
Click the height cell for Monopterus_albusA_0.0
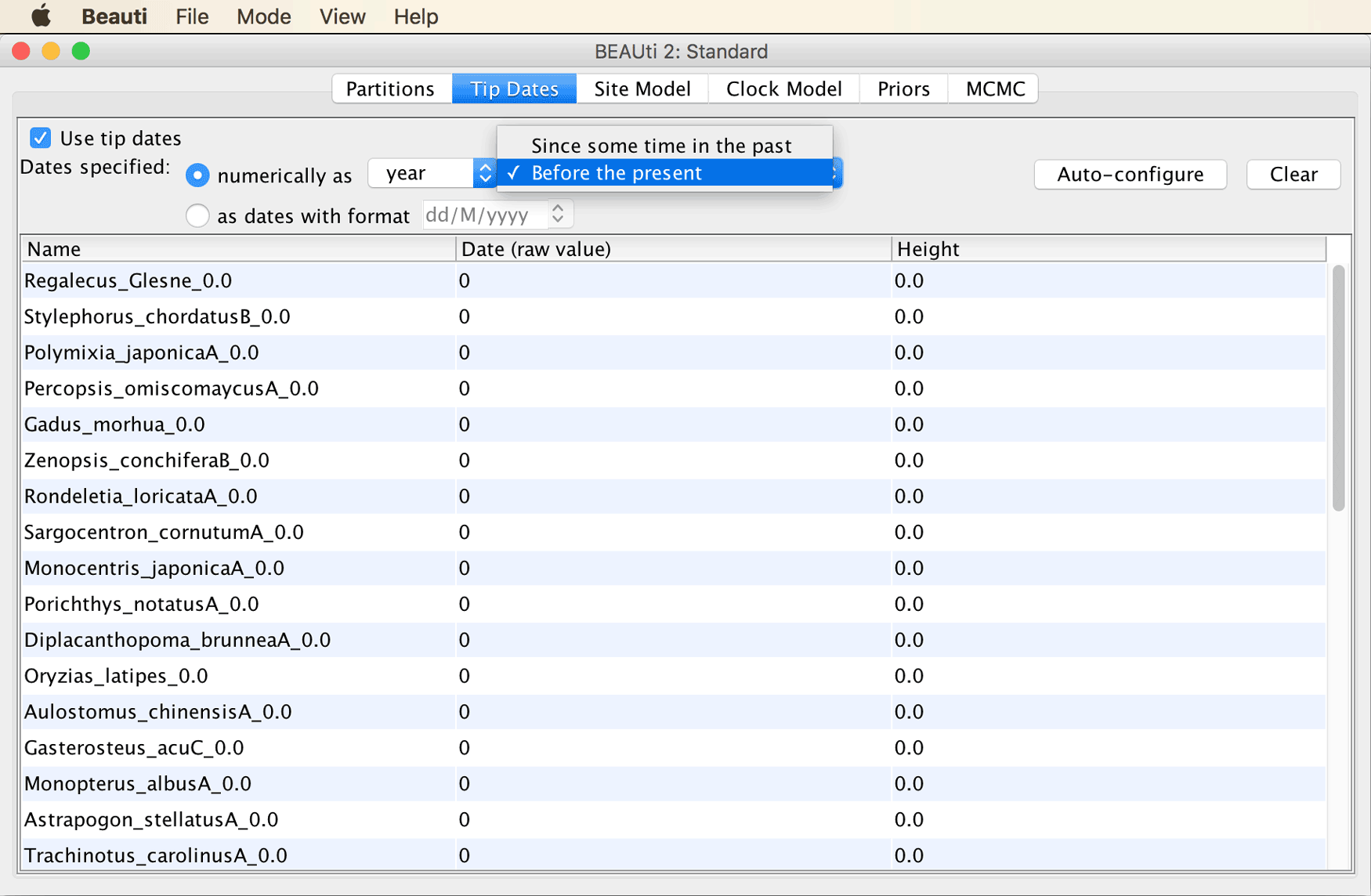(1109, 784)
